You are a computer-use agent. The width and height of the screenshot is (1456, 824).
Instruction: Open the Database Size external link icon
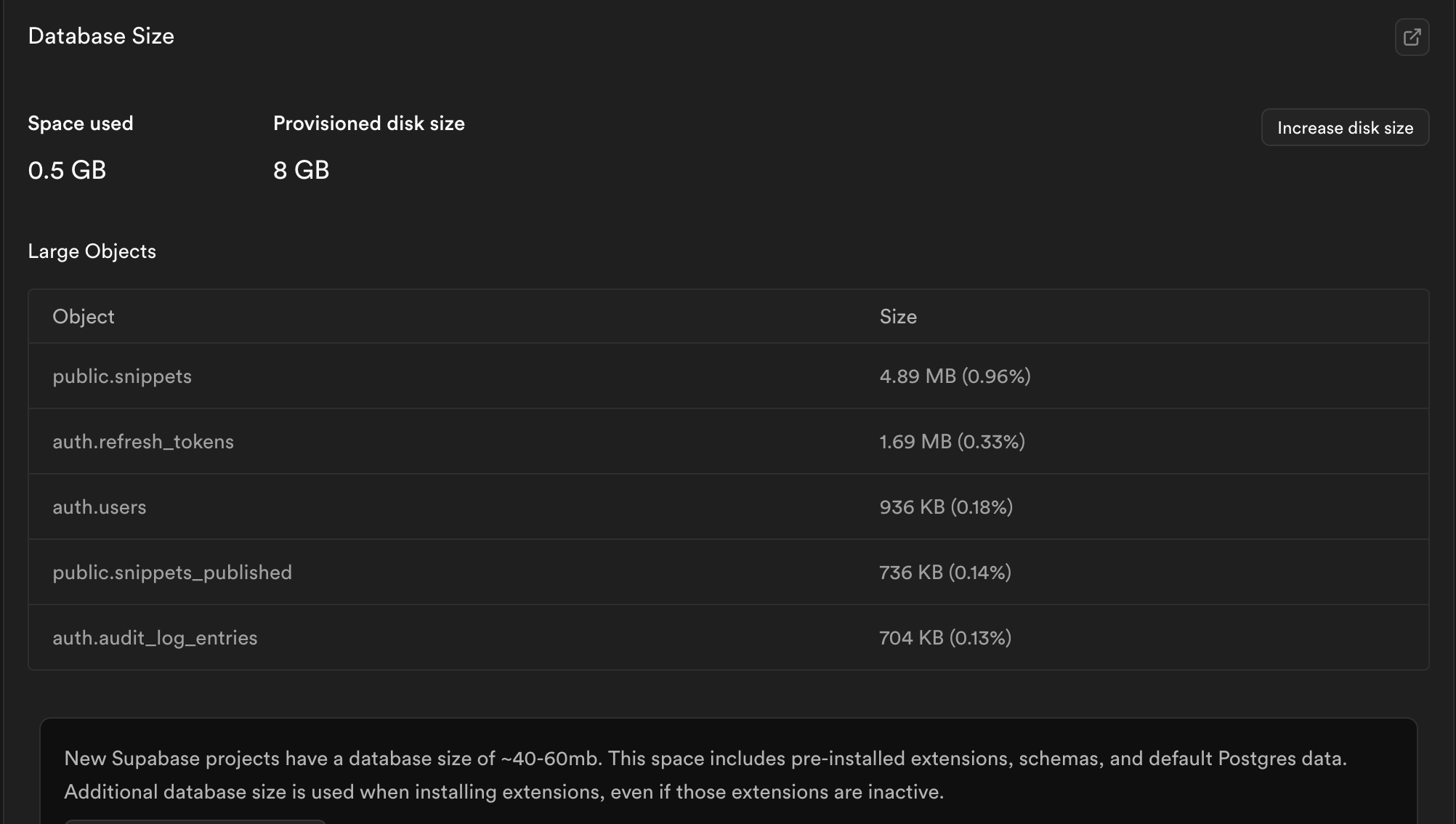click(x=1412, y=37)
